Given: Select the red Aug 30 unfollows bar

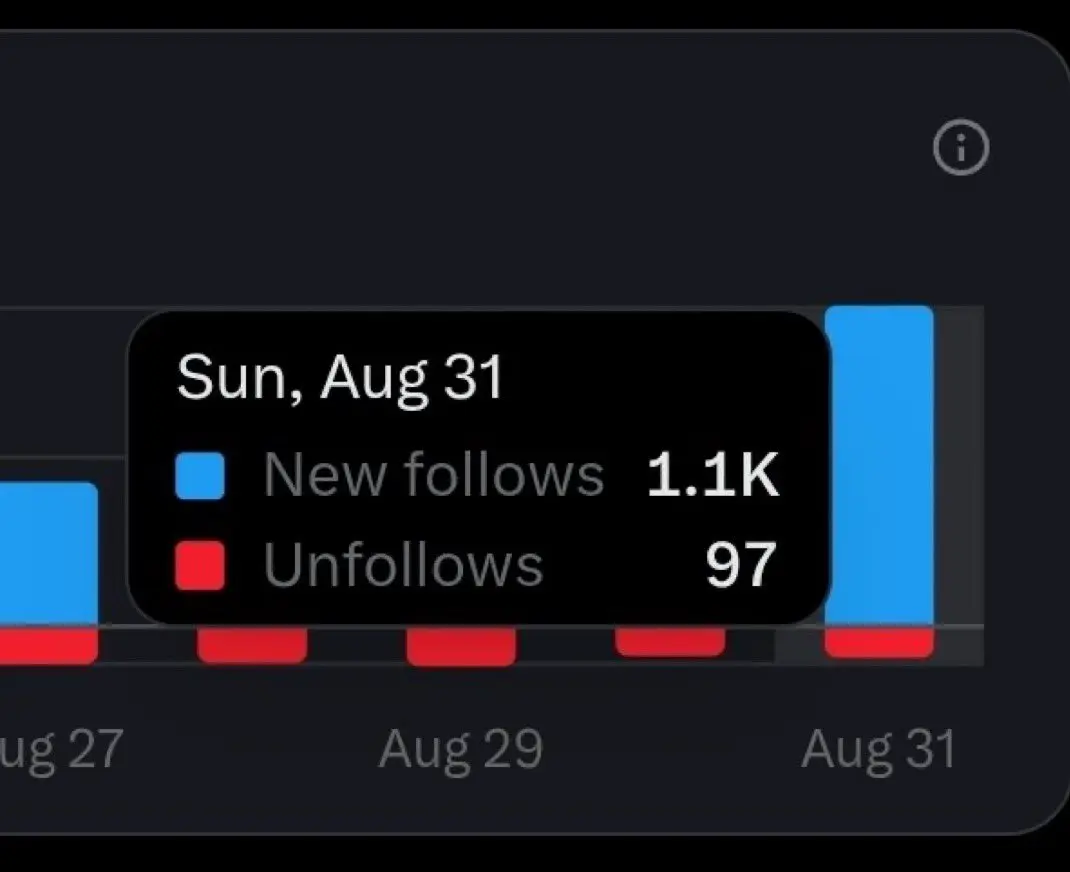Looking at the screenshot, I should (x=670, y=641).
